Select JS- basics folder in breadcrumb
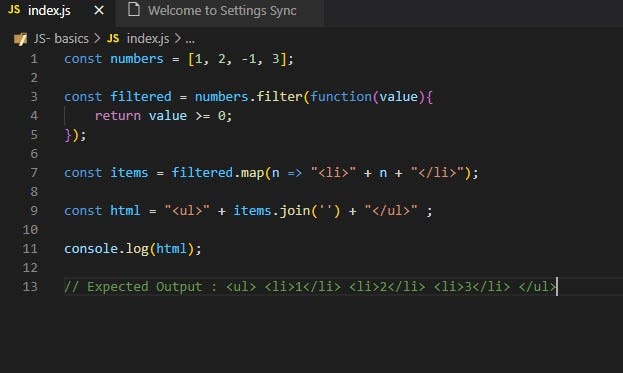Screen dimensions: 623x373 [61, 39]
